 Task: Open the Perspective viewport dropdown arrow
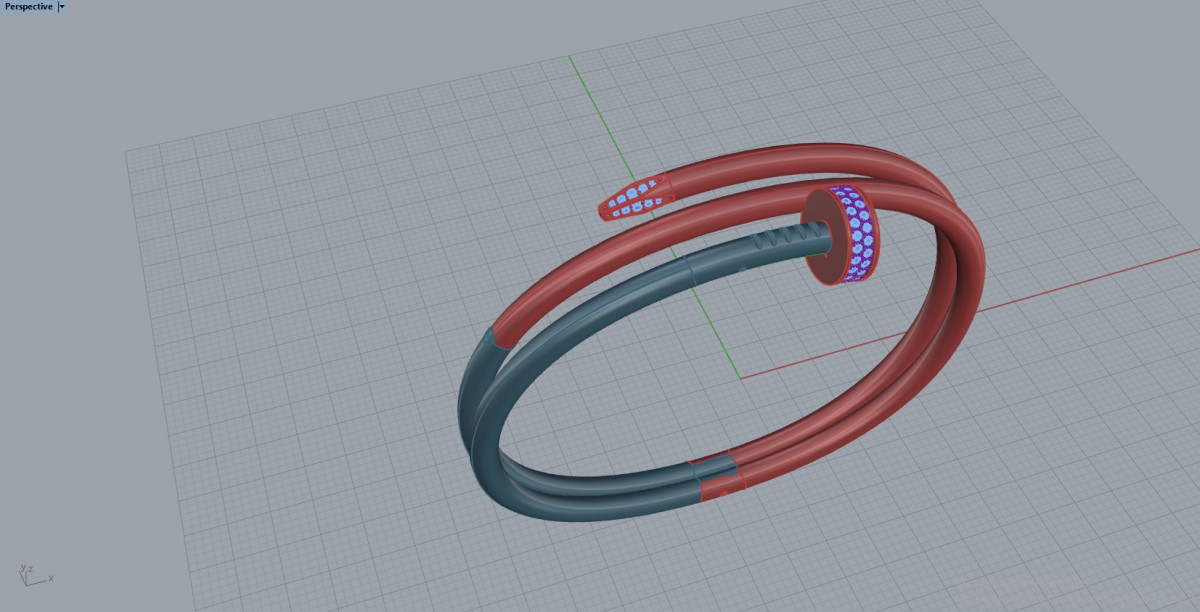coord(62,6)
